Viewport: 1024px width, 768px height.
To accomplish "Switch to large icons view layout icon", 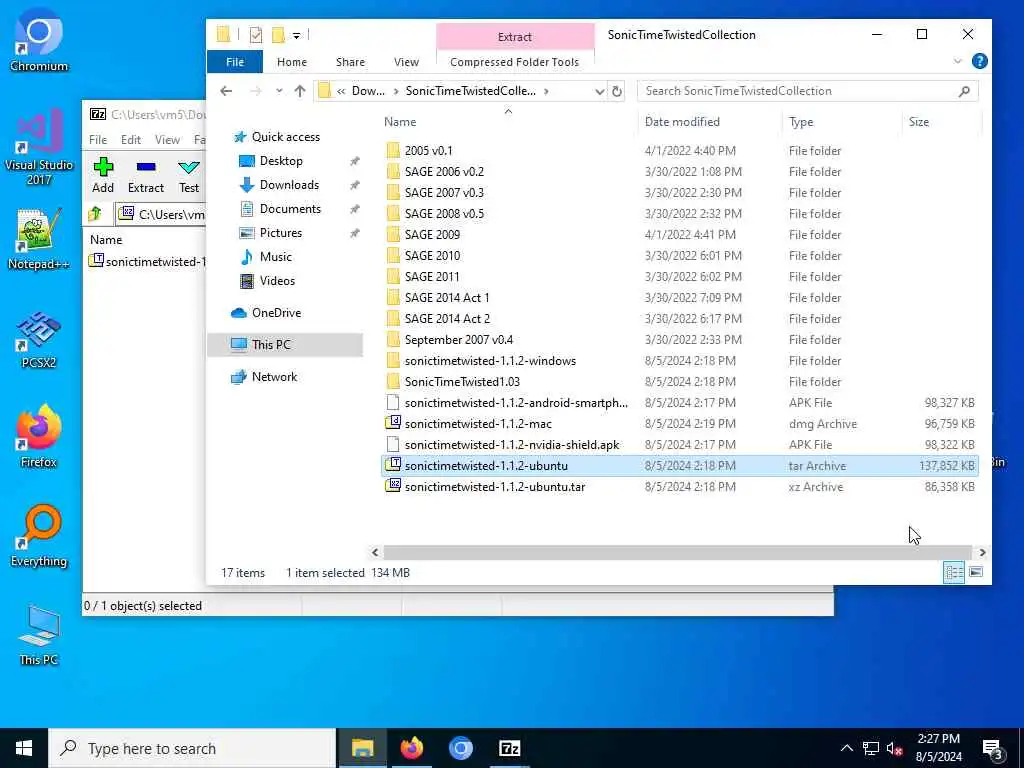I will (x=976, y=573).
